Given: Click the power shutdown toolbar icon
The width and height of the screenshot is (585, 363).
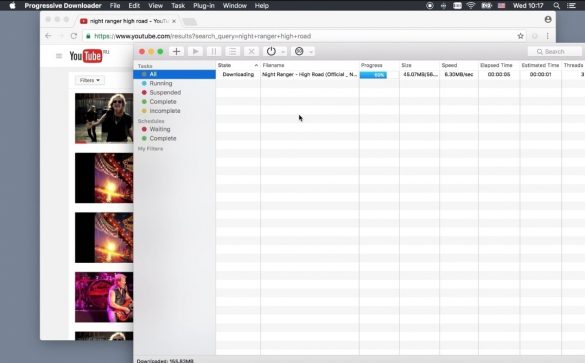Looking at the screenshot, I should [x=271, y=51].
